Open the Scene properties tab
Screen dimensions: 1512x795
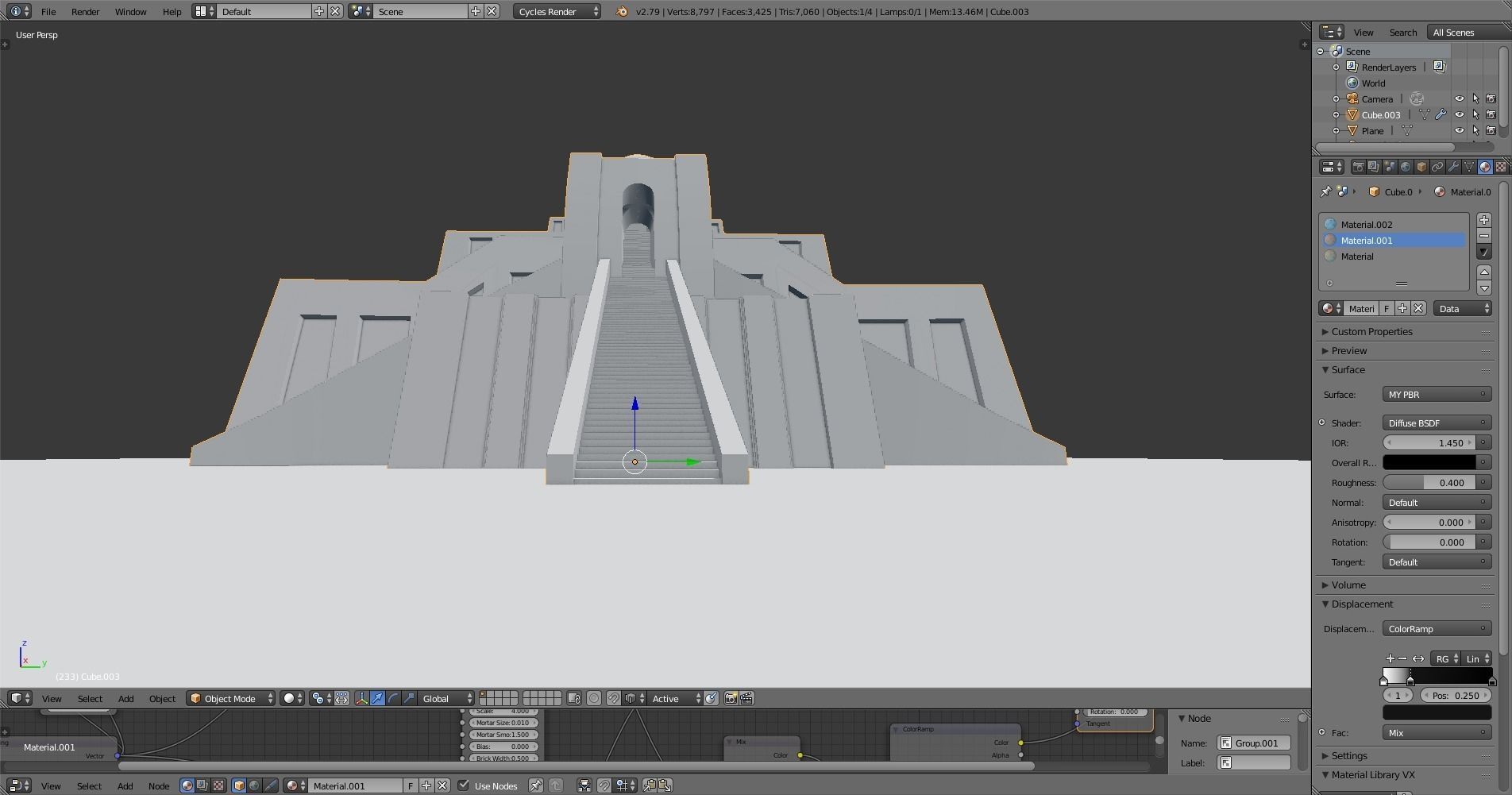pos(1390,167)
